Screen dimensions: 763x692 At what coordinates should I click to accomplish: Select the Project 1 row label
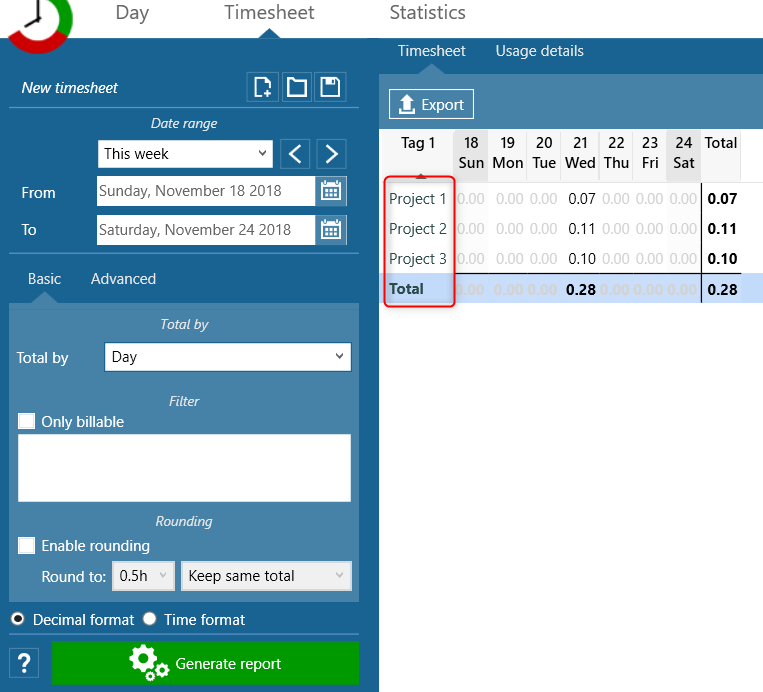(x=418, y=199)
